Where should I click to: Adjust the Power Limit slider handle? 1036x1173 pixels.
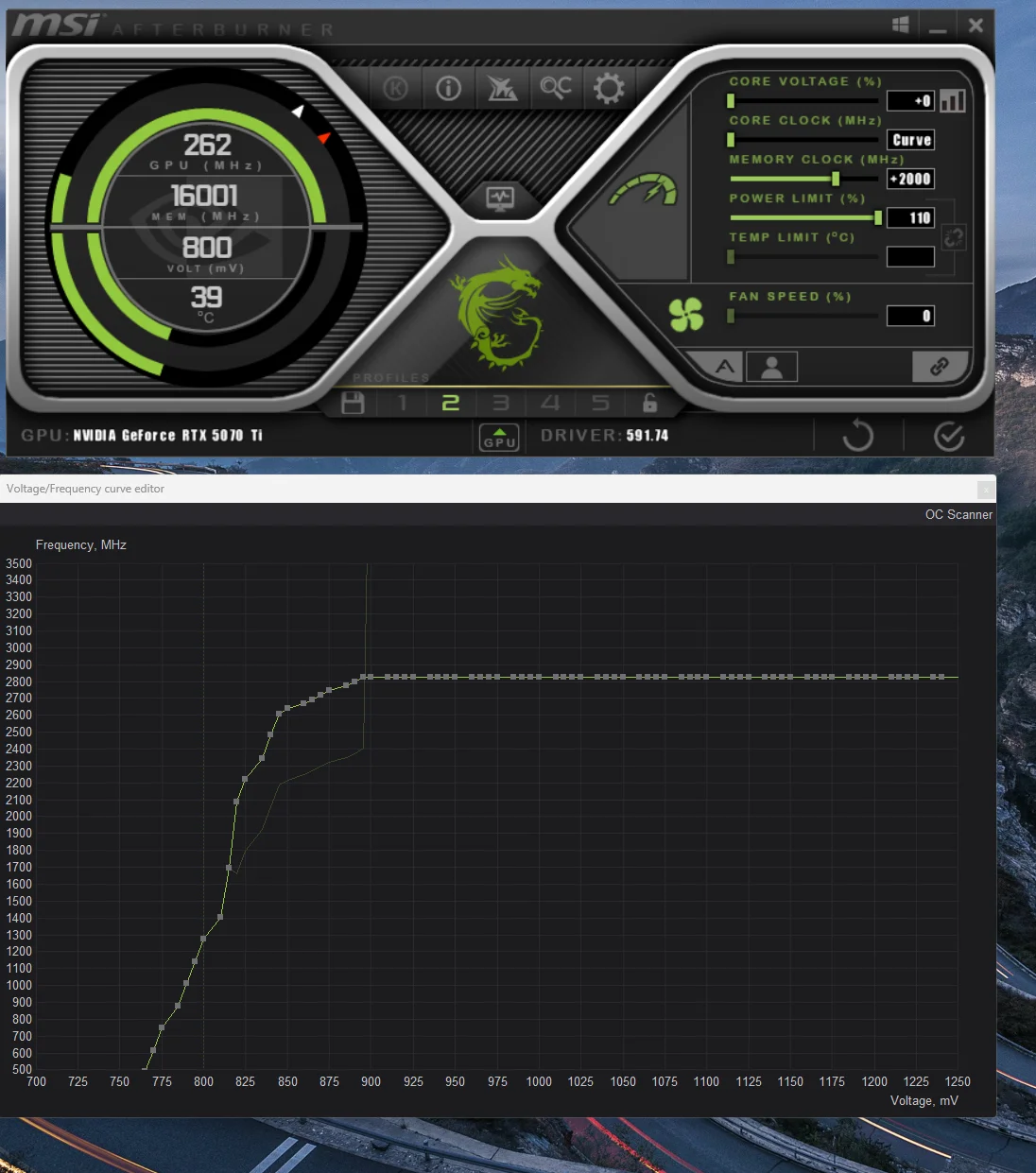tap(878, 218)
